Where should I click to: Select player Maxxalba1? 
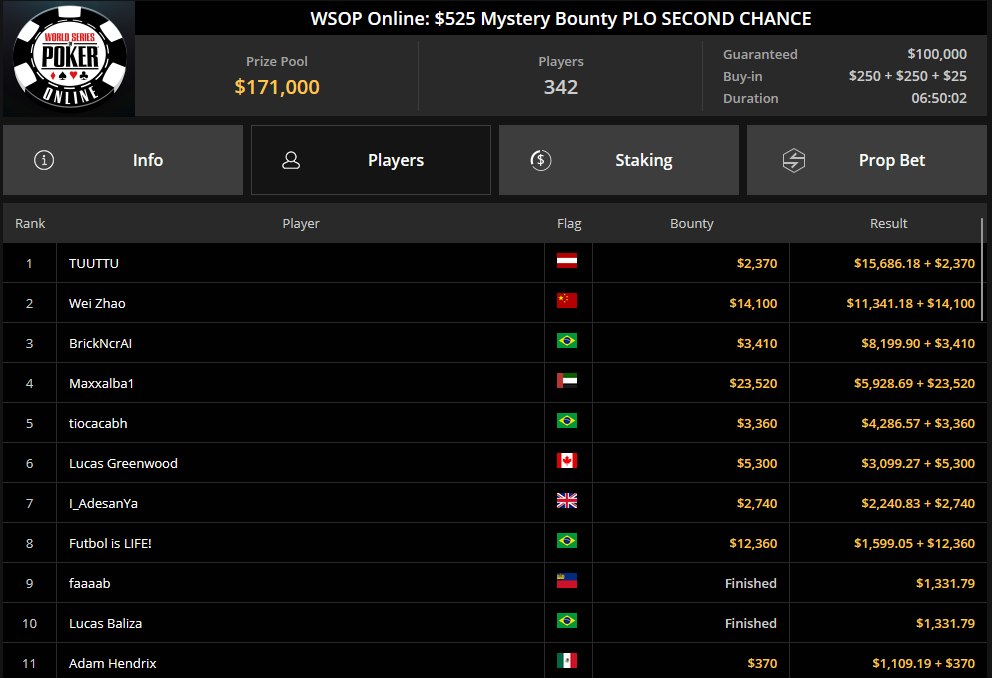(101, 383)
